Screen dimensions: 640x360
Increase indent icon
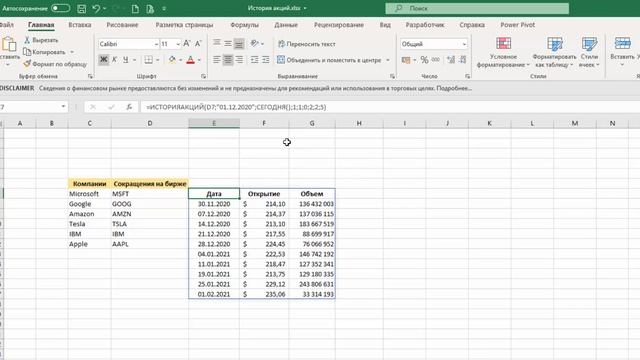coord(266,60)
